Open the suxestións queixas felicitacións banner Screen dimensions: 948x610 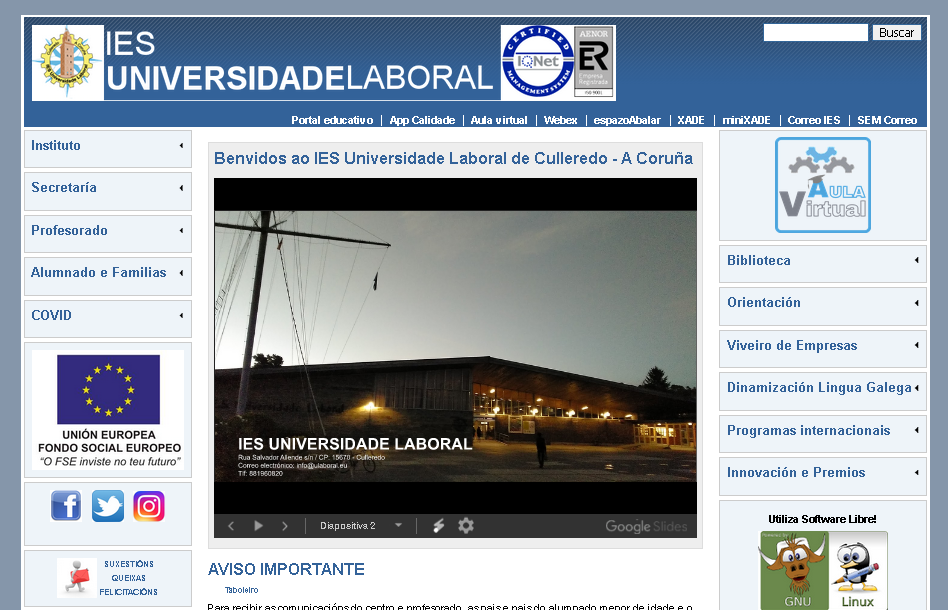click(108, 577)
